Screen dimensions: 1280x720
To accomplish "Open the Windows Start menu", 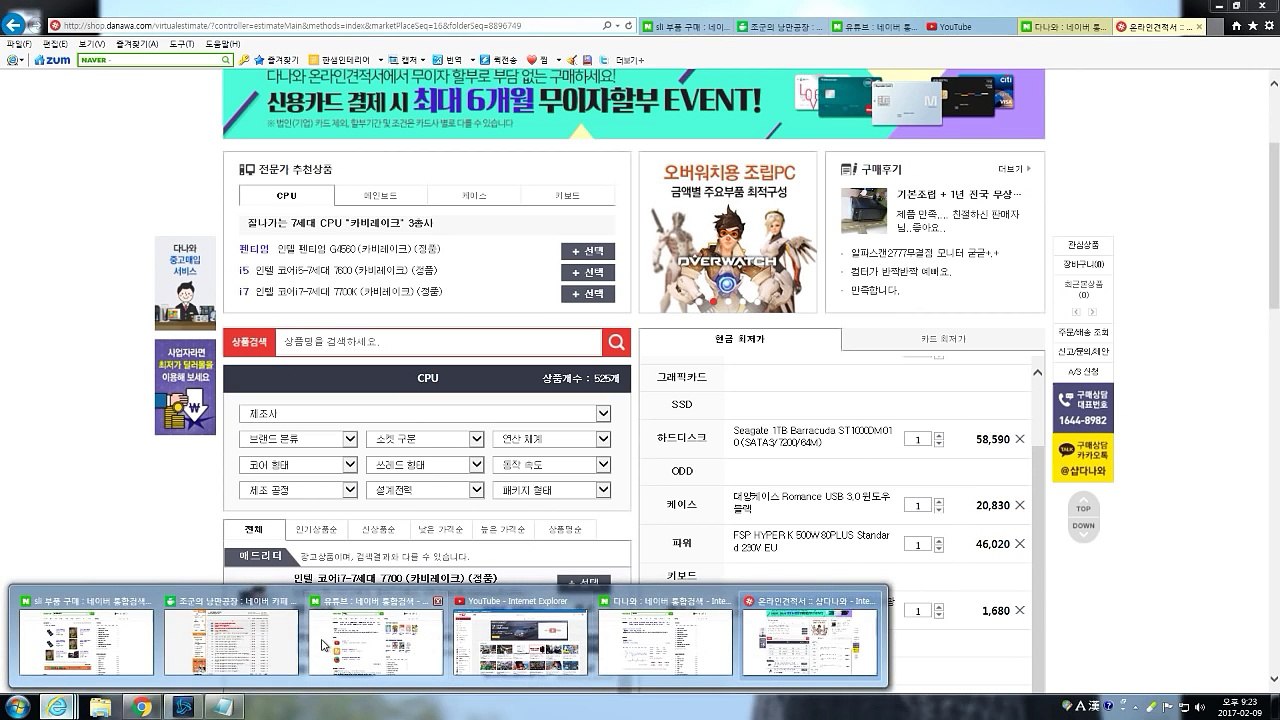I will tap(17, 707).
